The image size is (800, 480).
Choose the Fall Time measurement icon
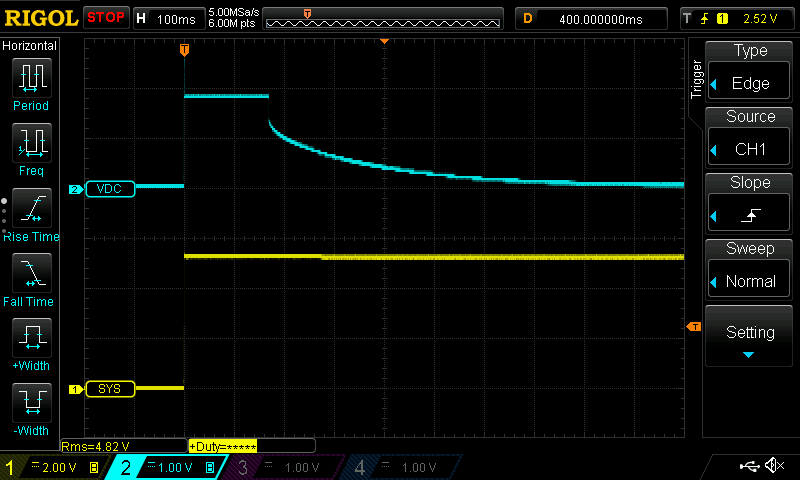click(31, 274)
